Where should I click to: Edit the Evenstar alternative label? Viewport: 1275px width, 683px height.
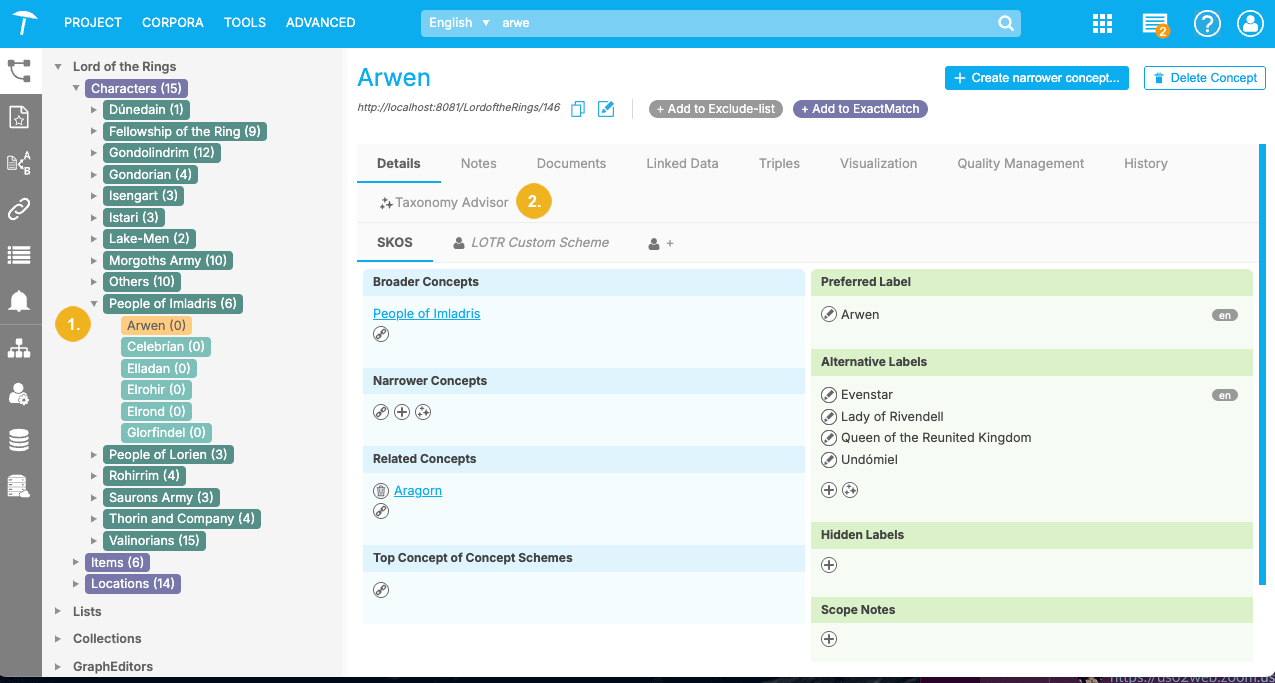coord(828,395)
